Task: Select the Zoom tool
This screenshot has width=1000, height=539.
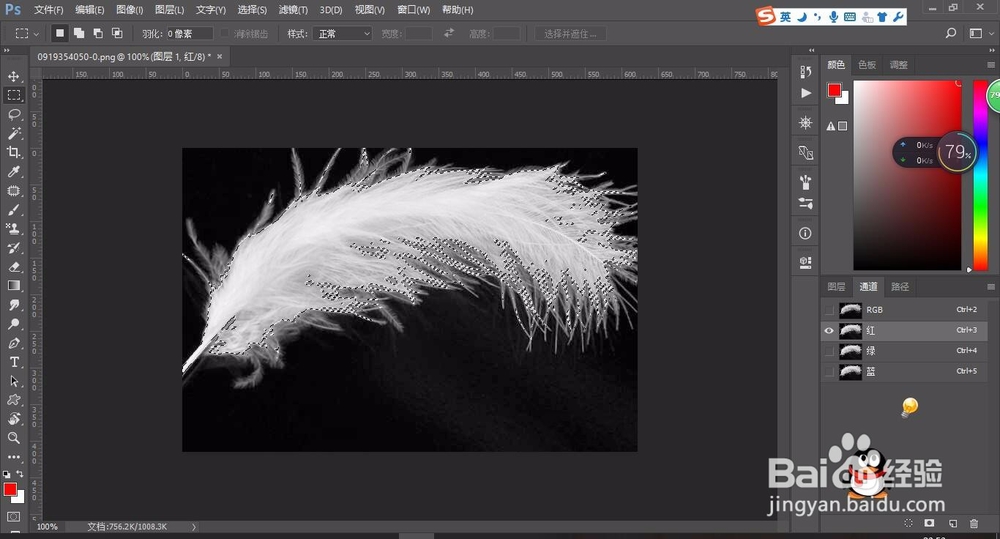Action: [x=13, y=438]
